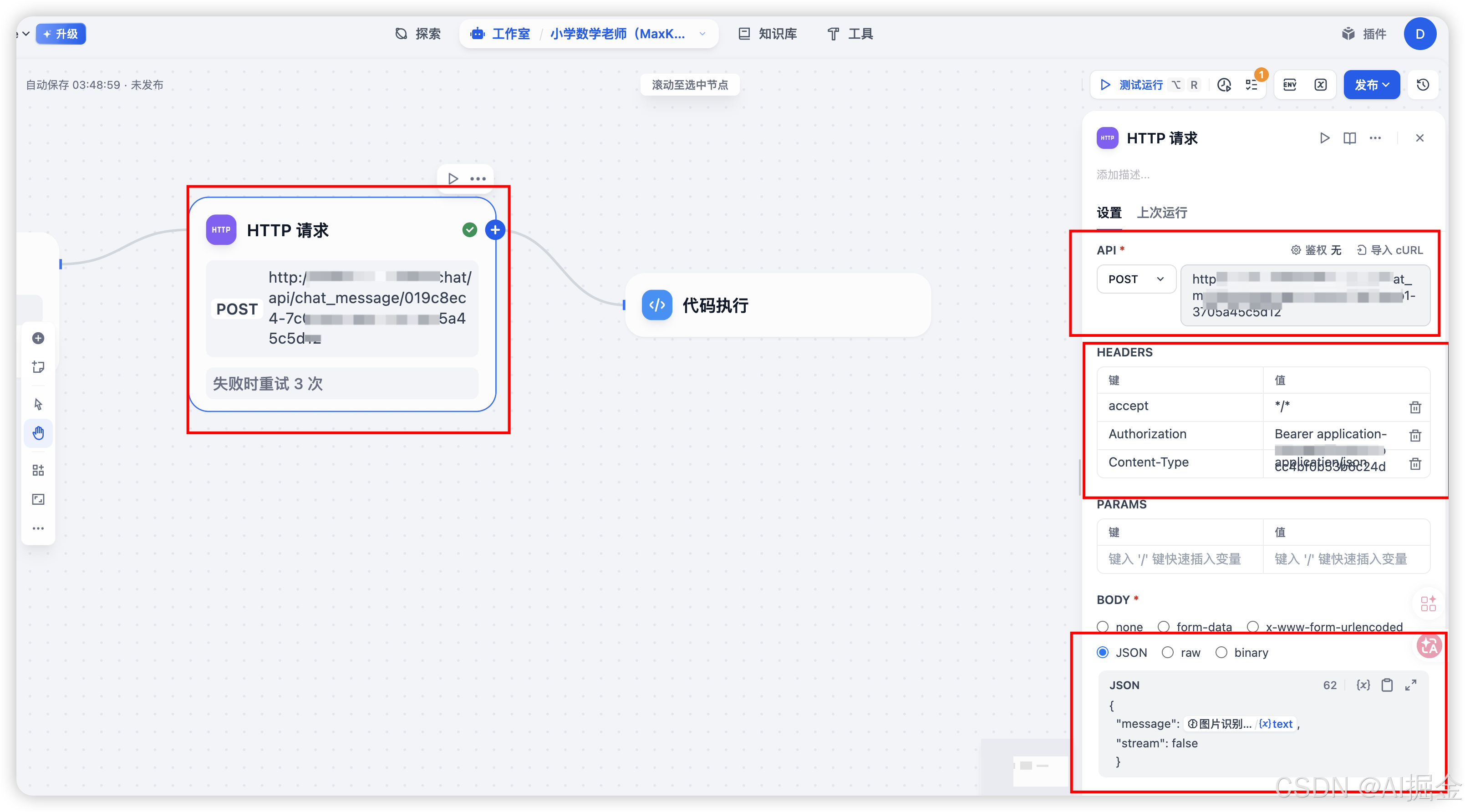1465x812 pixels.
Task: Open the checklist icon with badge 1
Action: [1252, 85]
